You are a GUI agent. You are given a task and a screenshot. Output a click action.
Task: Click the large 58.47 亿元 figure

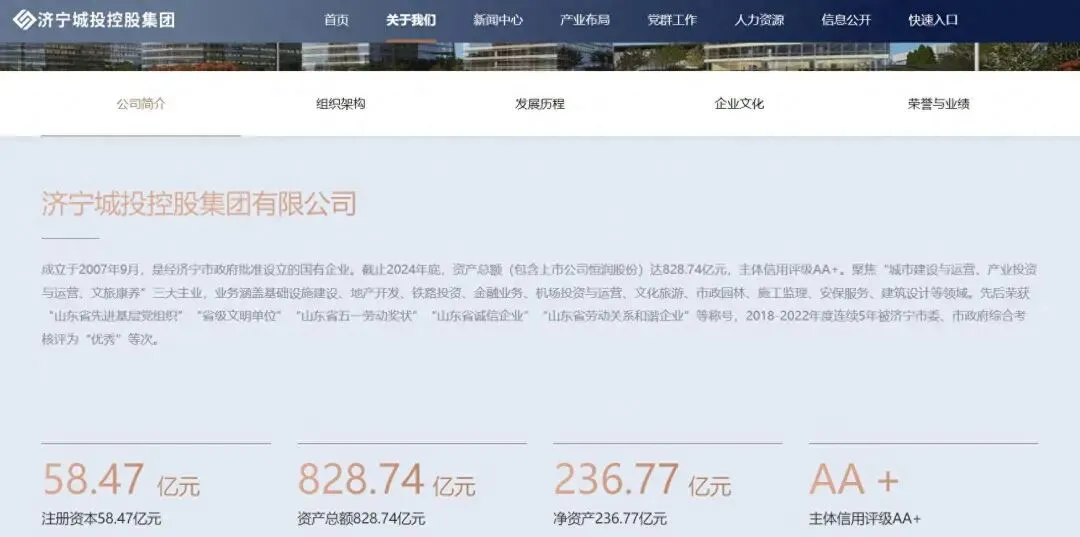point(121,479)
